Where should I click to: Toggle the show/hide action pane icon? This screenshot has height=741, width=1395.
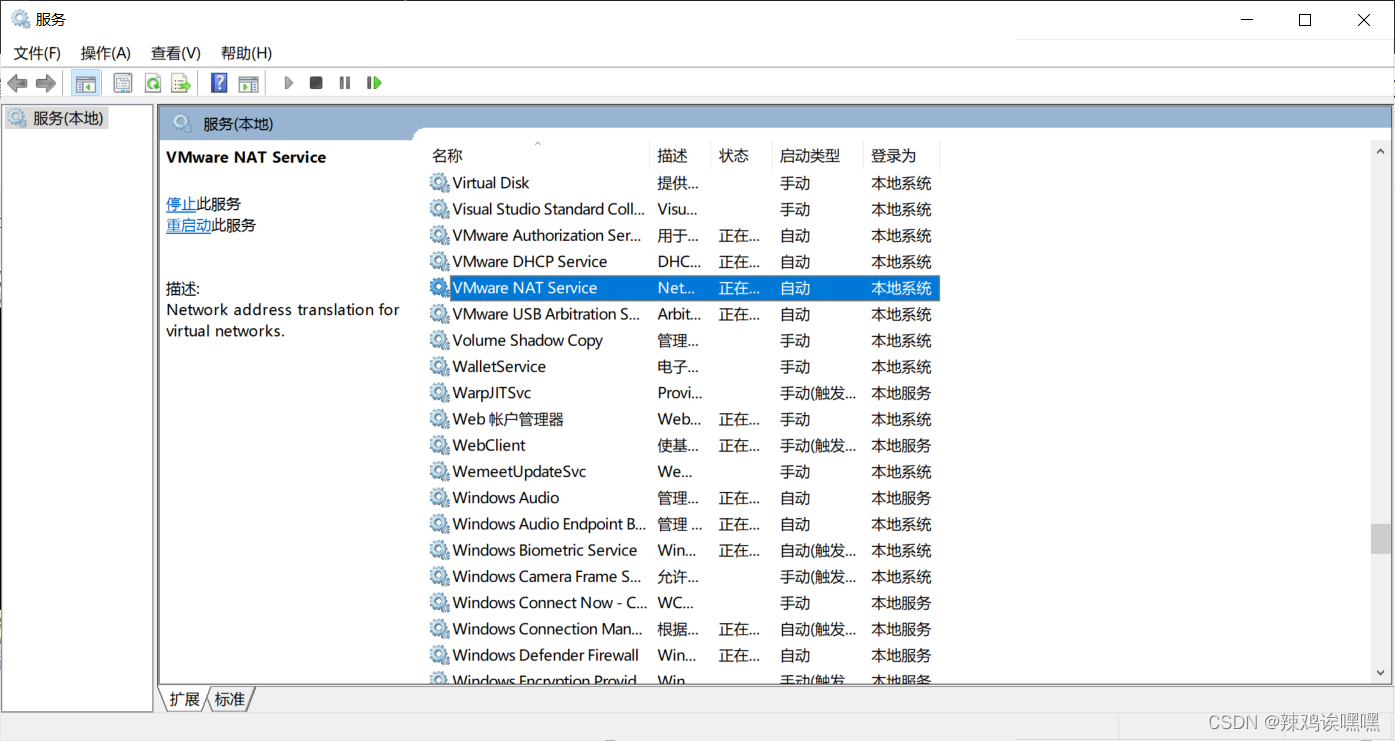point(248,83)
